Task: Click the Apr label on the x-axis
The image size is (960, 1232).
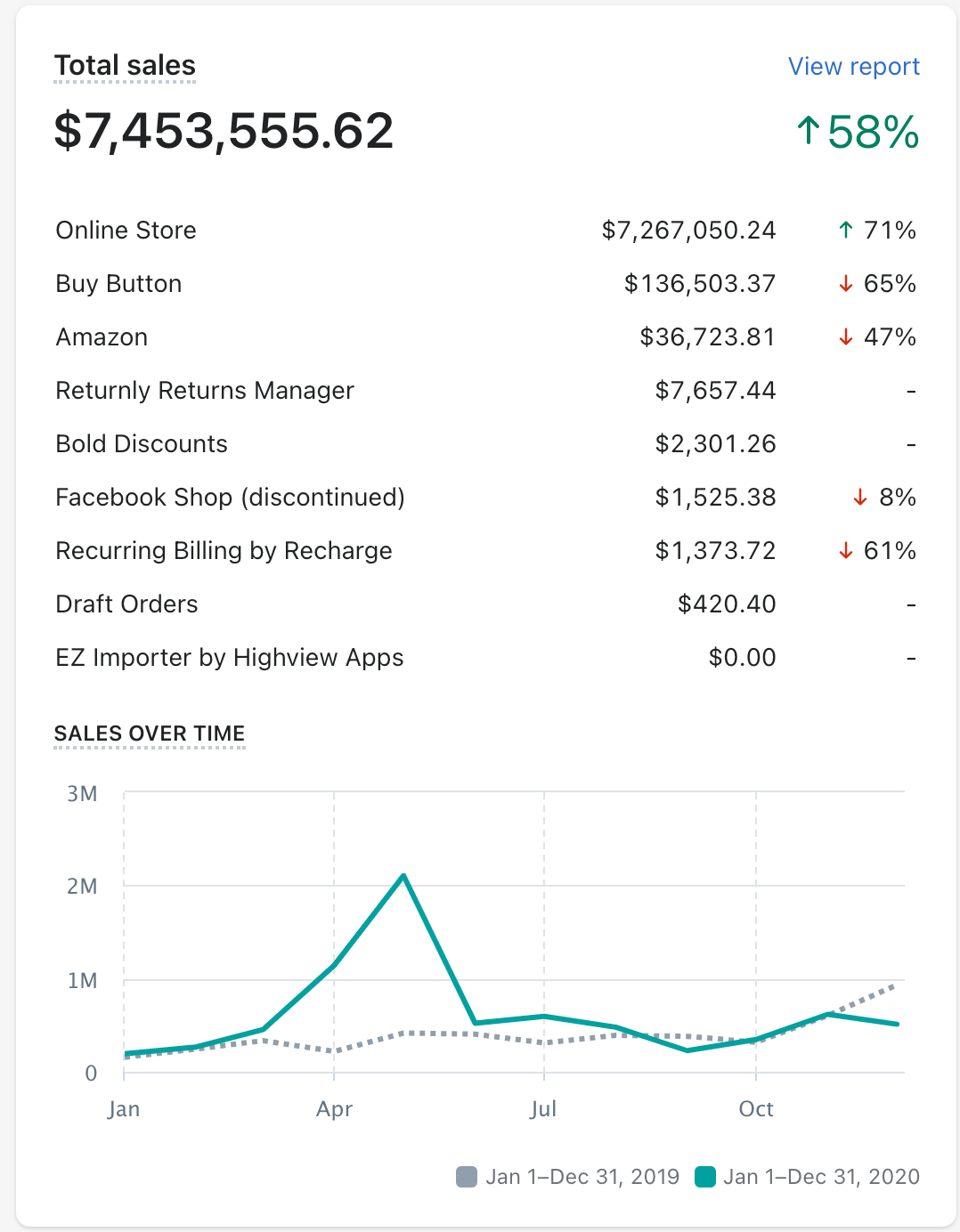Action: click(x=334, y=1109)
